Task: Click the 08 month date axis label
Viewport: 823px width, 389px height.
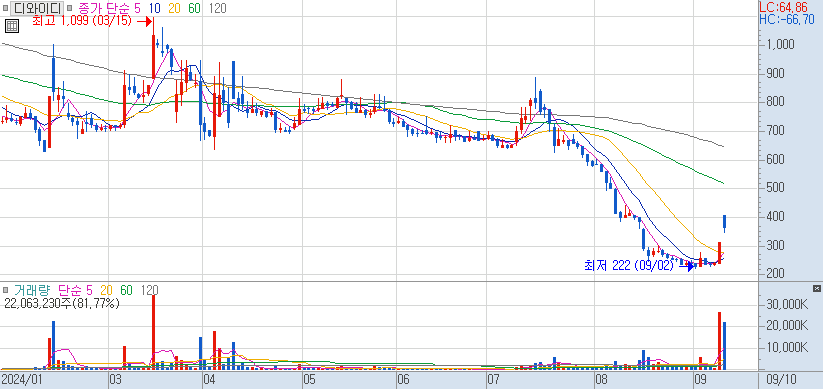Action: [602, 379]
